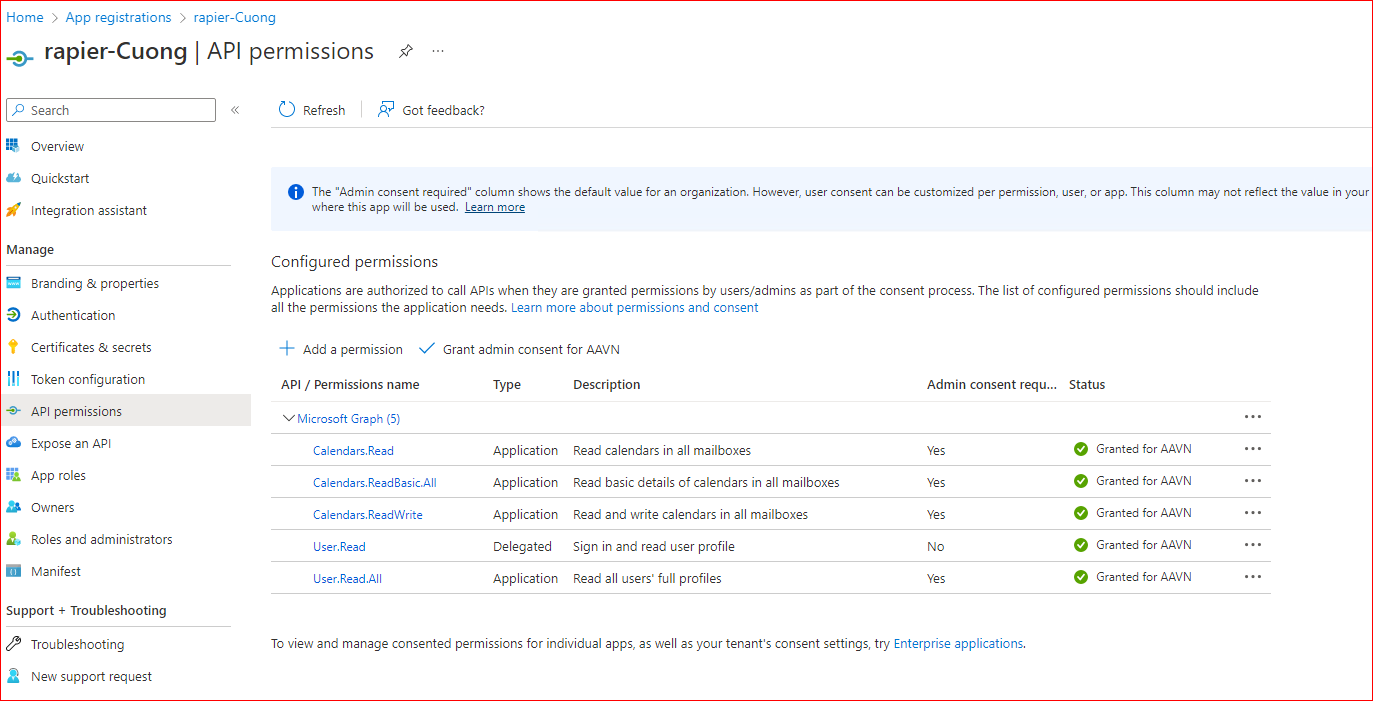Screen dimensions: 1373x701
Task: Collapse the sidebar with double-chevron button
Action: [x=235, y=110]
